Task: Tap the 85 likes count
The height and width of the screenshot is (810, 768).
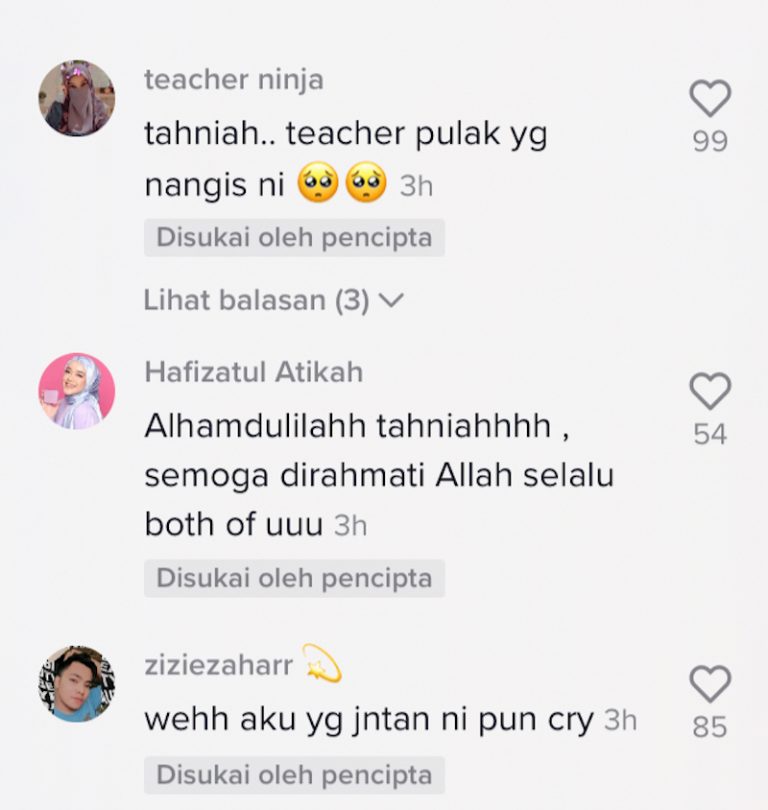Action: tap(710, 727)
